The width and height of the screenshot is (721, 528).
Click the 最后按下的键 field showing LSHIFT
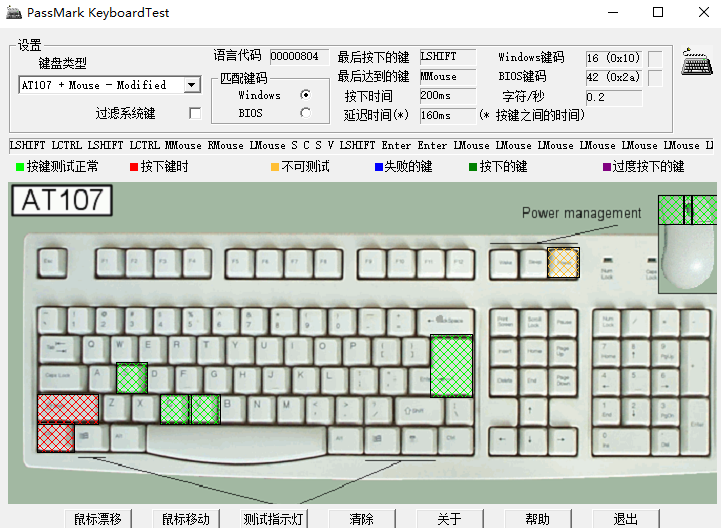pyautogui.click(x=448, y=57)
